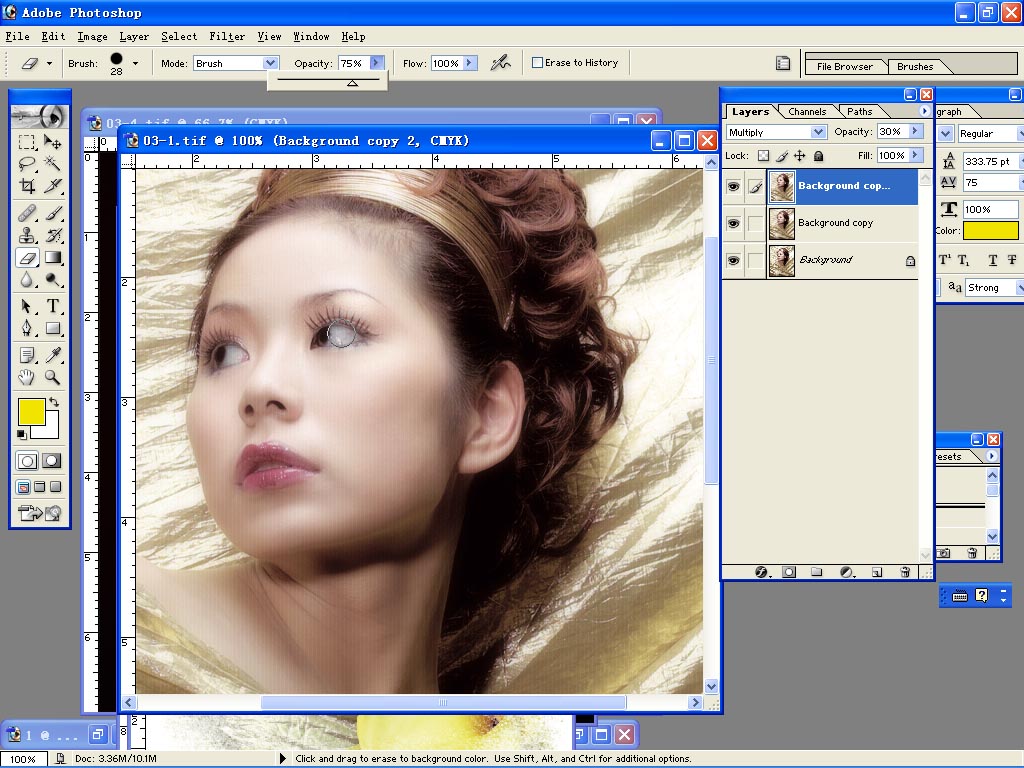Select the Eyedropper tool
The image size is (1024, 768).
tap(52, 355)
